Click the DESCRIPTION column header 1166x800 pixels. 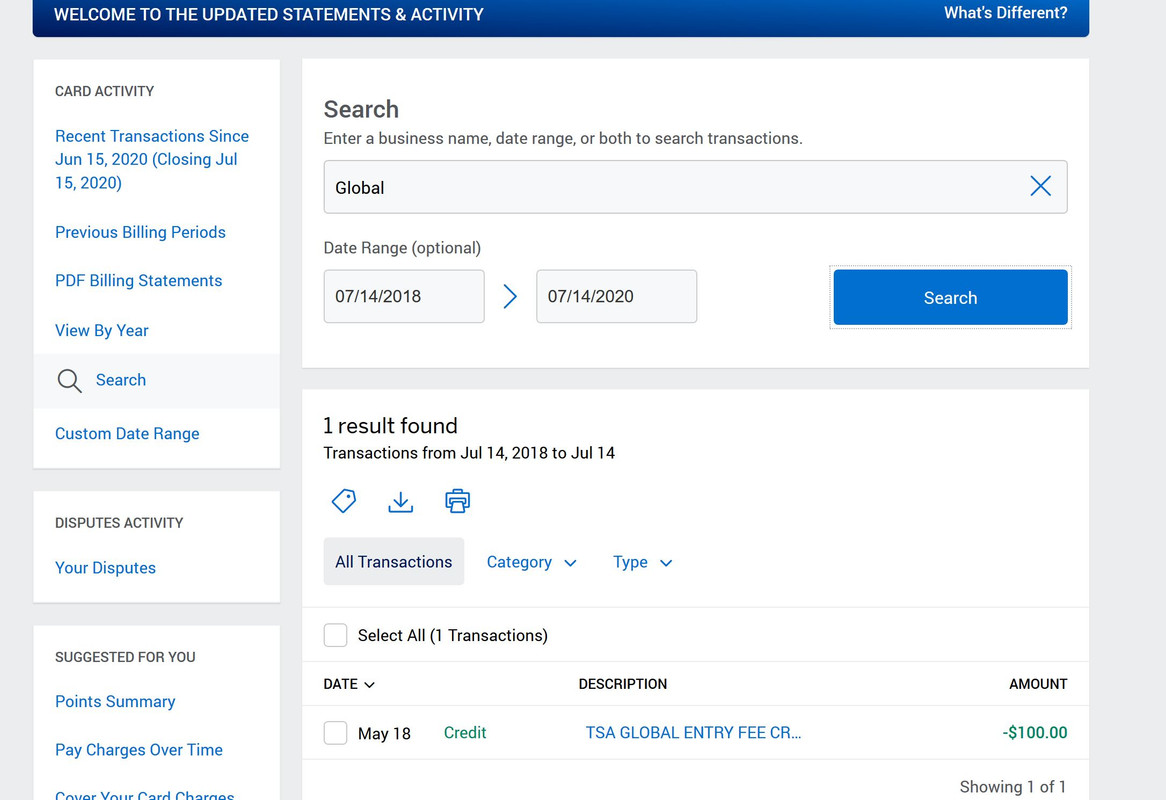(x=622, y=684)
